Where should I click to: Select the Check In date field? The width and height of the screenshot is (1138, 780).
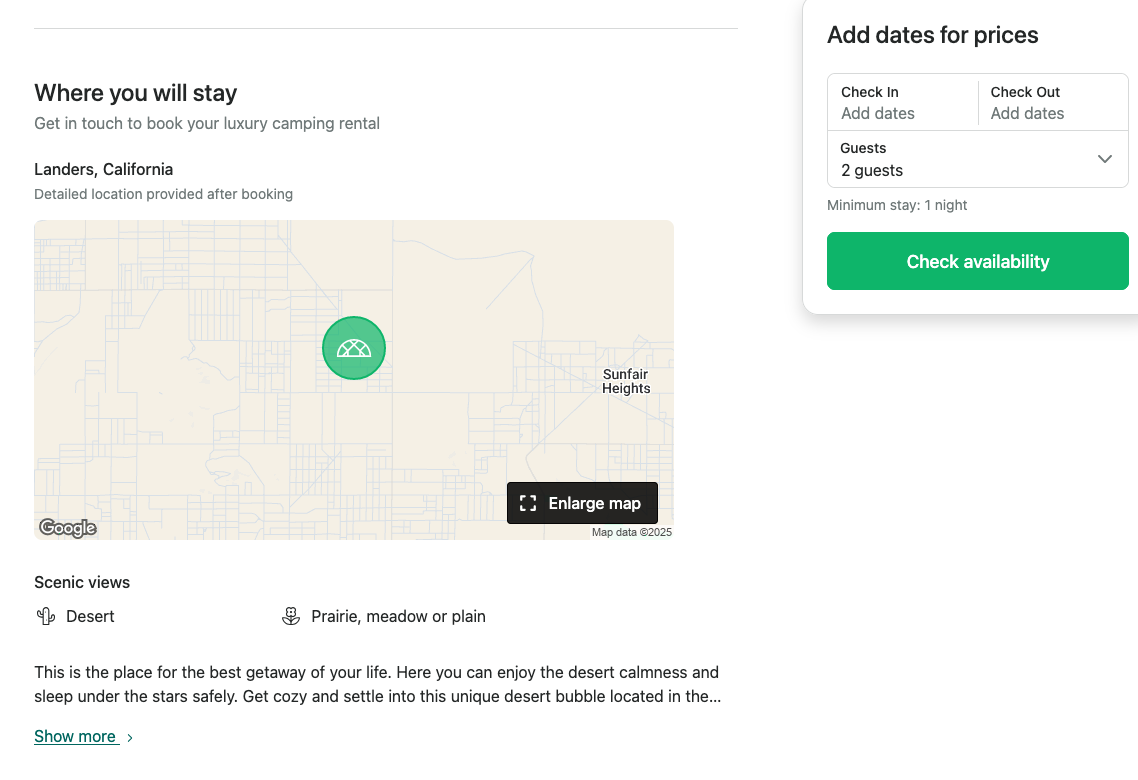pos(902,102)
